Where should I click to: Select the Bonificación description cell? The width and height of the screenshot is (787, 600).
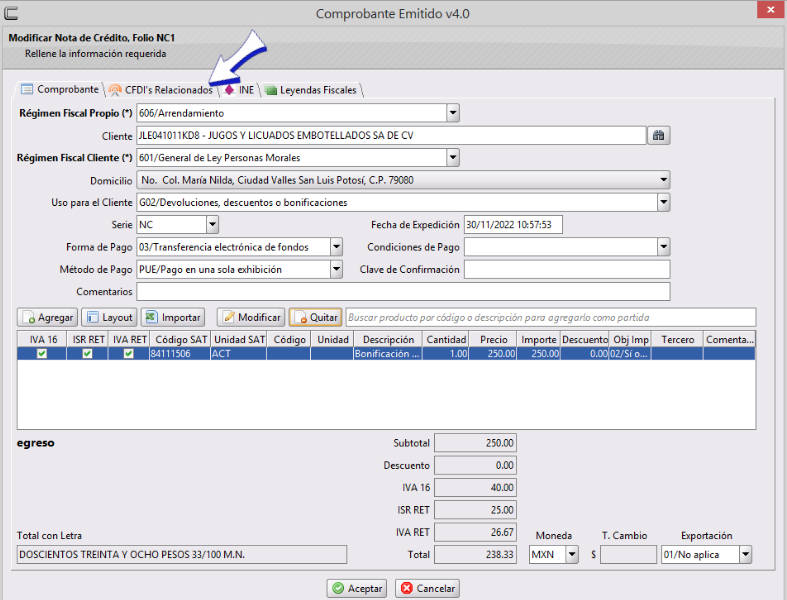click(x=388, y=353)
